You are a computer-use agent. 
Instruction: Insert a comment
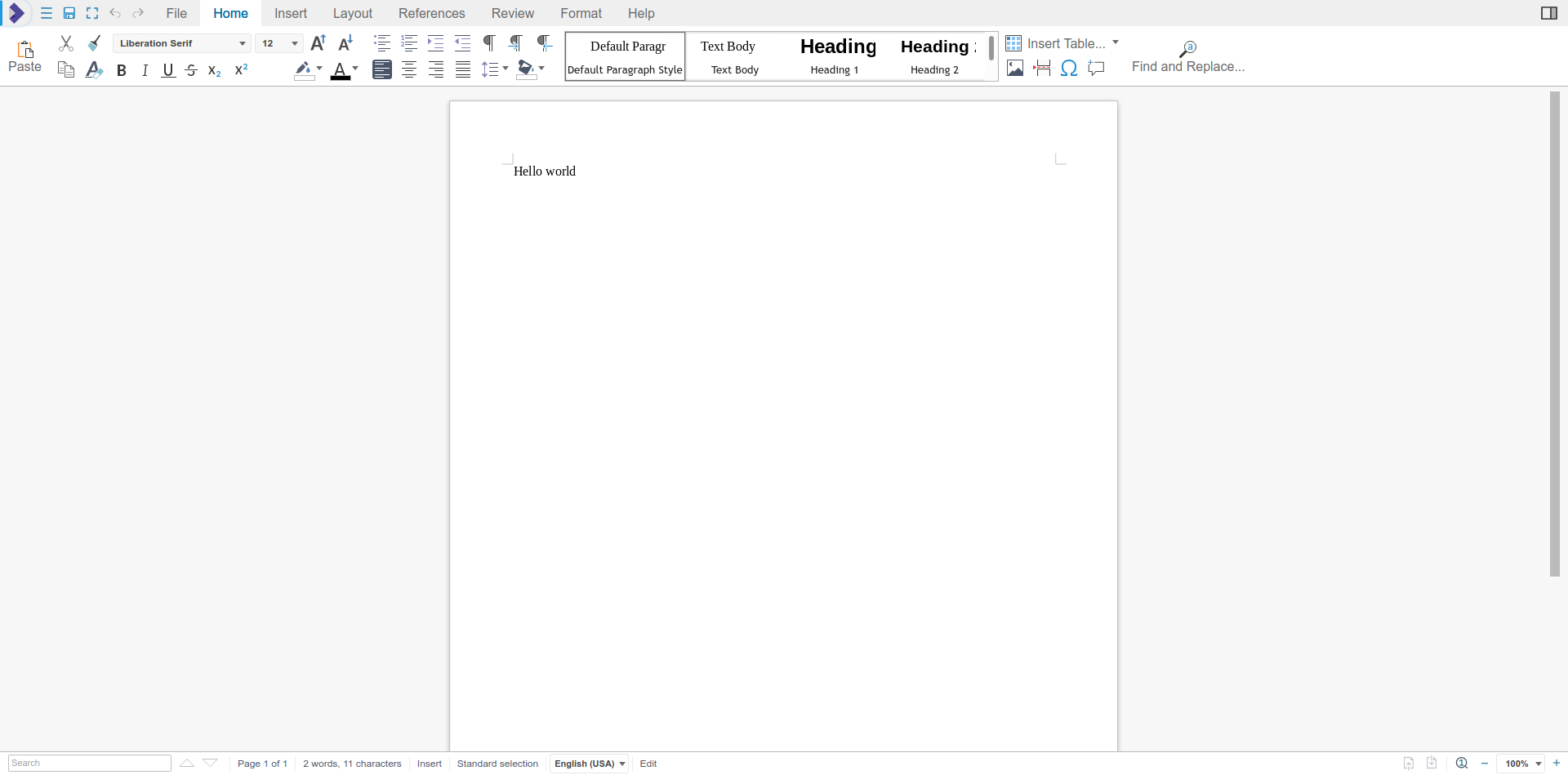click(x=1097, y=69)
